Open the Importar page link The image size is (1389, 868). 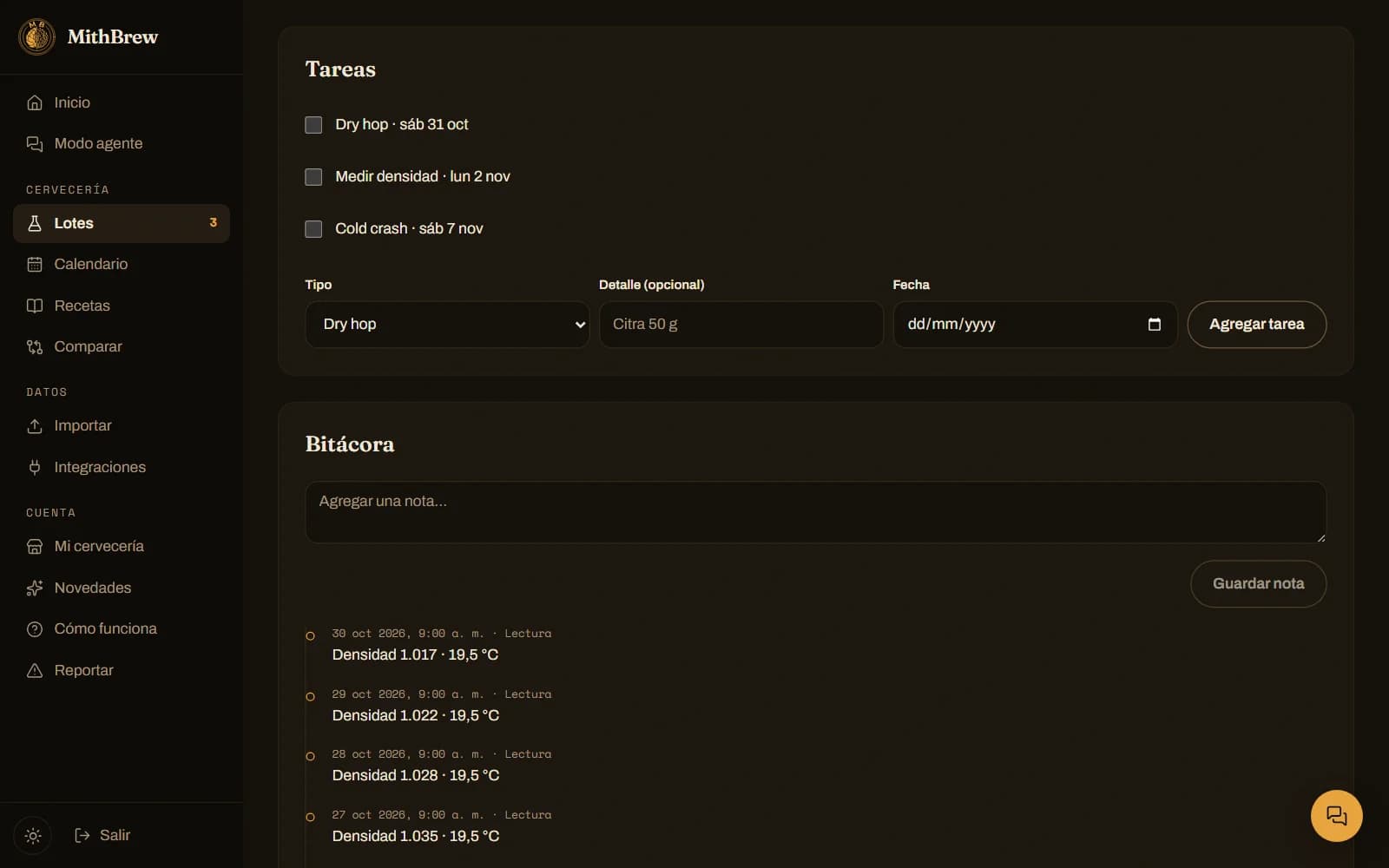(x=122, y=425)
